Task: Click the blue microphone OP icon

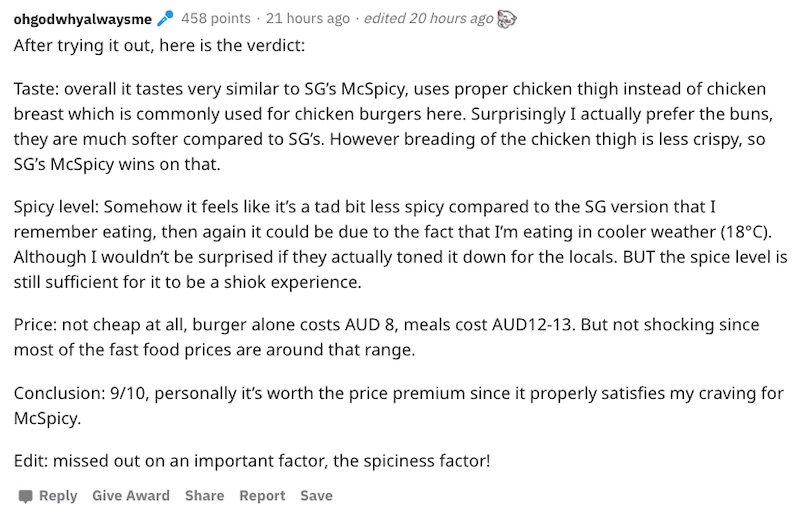Action: tap(165, 19)
